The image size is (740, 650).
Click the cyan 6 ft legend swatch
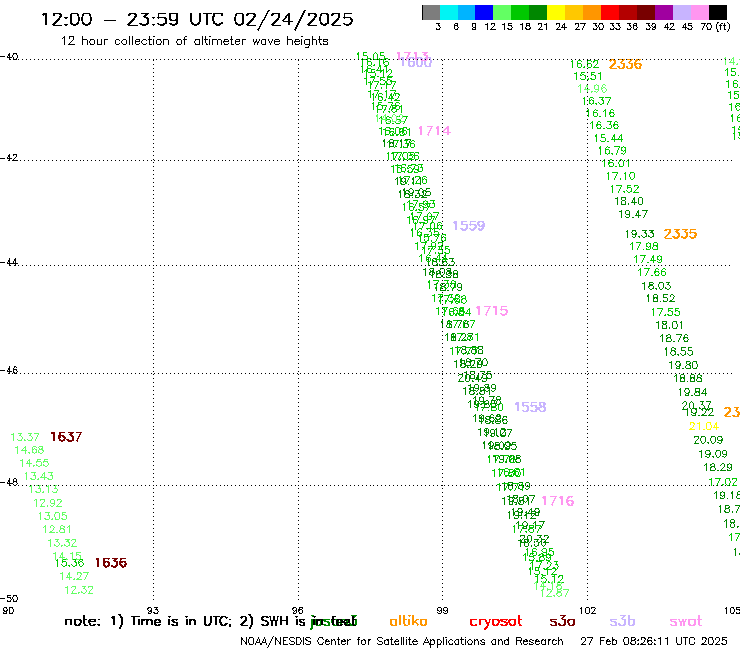(449, 12)
